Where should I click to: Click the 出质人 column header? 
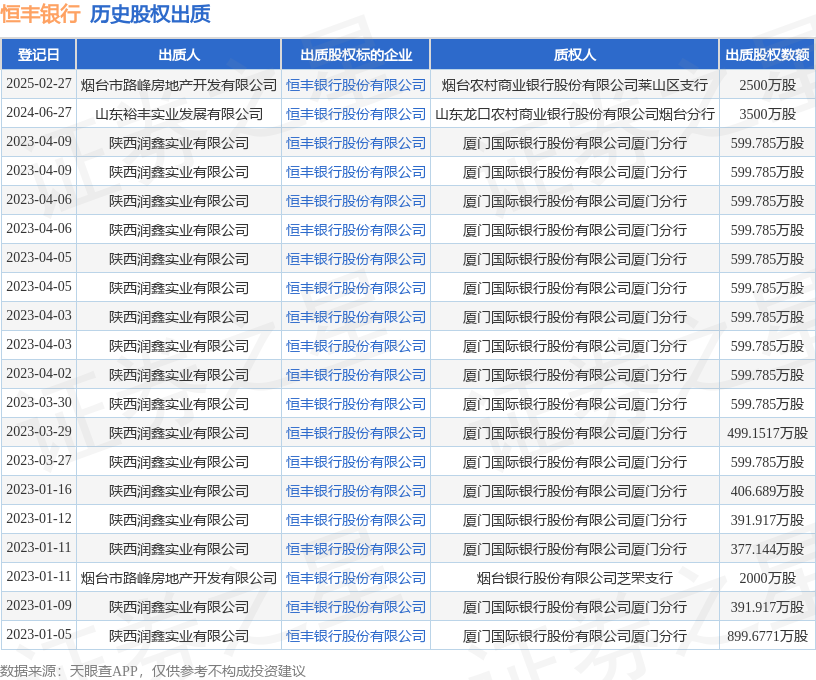click(x=178, y=55)
